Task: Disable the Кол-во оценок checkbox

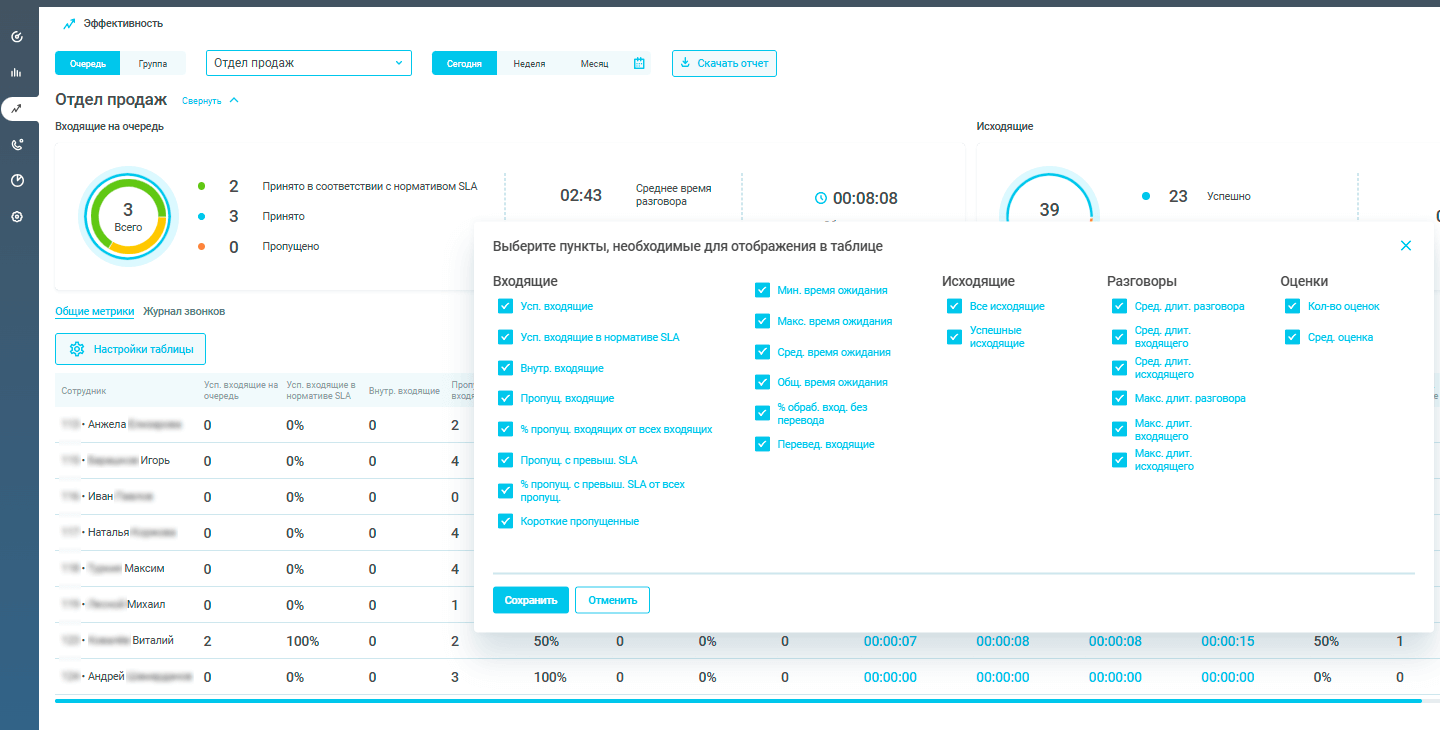Action: (x=1292, y=307)
